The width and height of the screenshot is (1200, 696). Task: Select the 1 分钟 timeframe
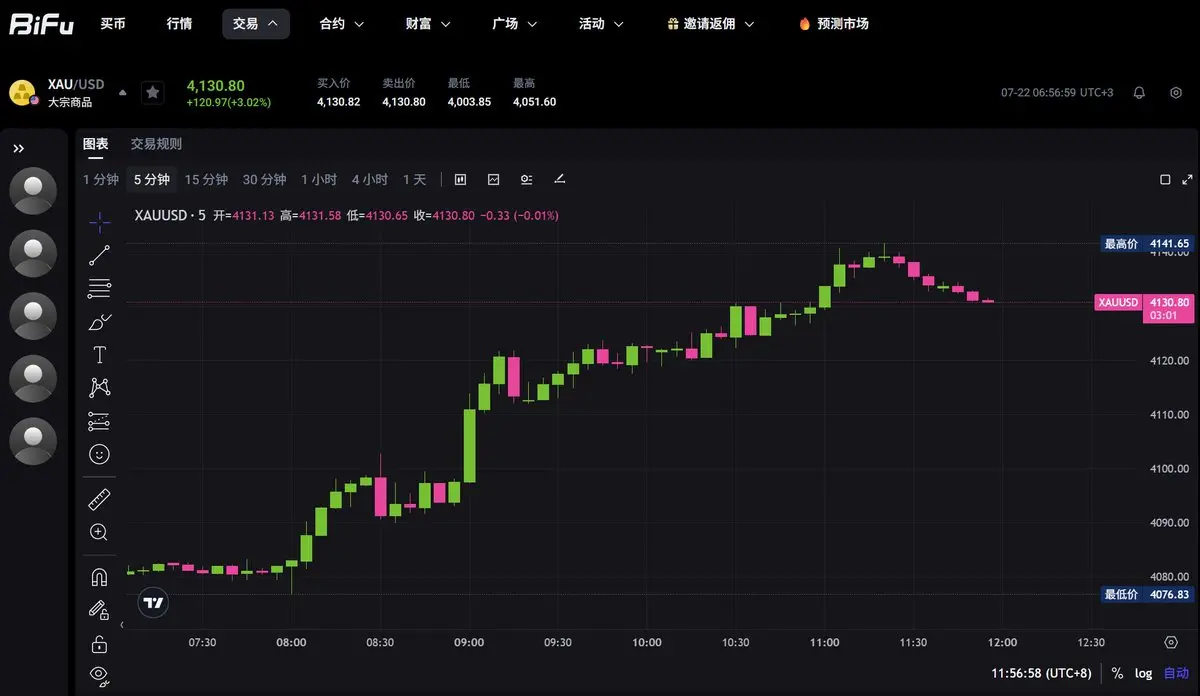tap(100, 180)
